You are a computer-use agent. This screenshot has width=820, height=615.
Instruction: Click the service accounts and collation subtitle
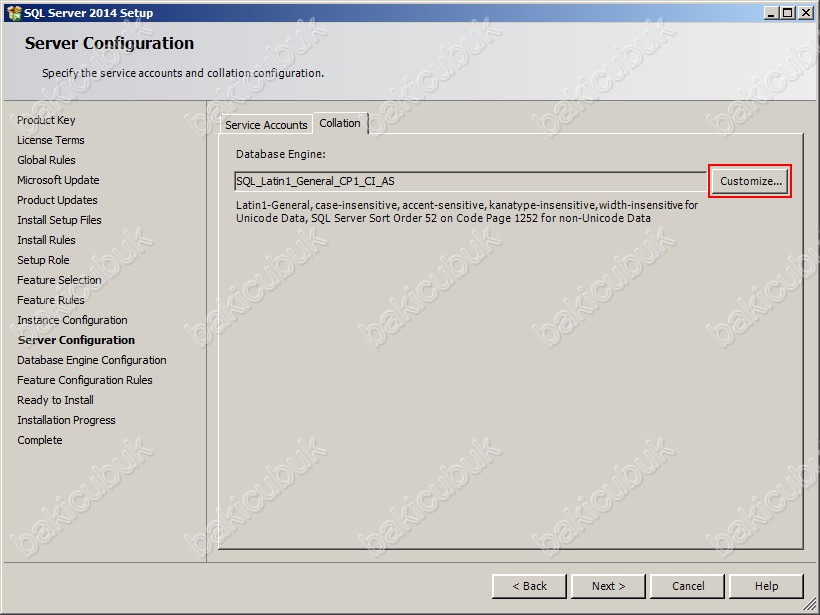(183, 73)
